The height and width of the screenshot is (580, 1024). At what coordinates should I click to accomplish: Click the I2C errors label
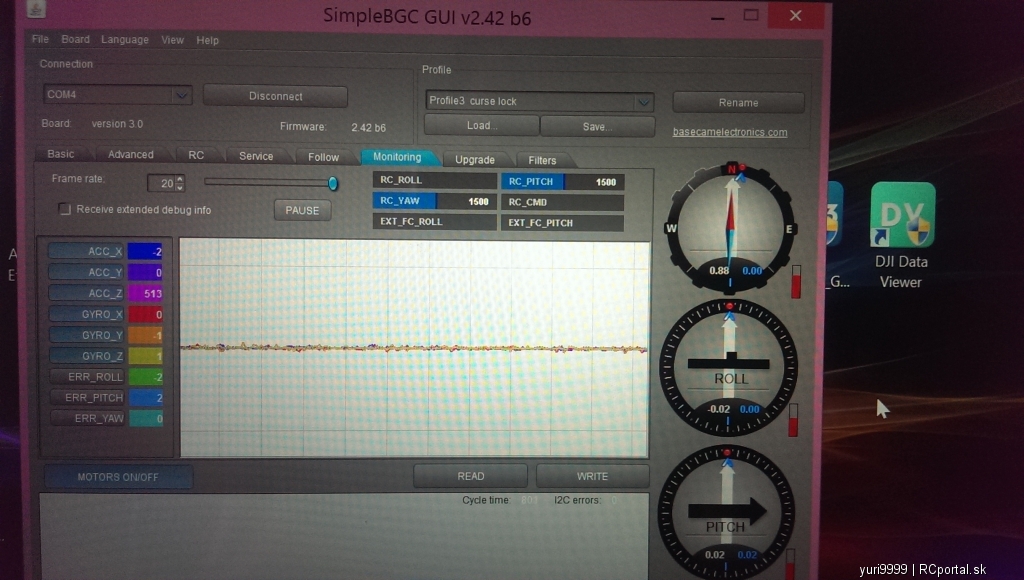click(x=577, y=500)
